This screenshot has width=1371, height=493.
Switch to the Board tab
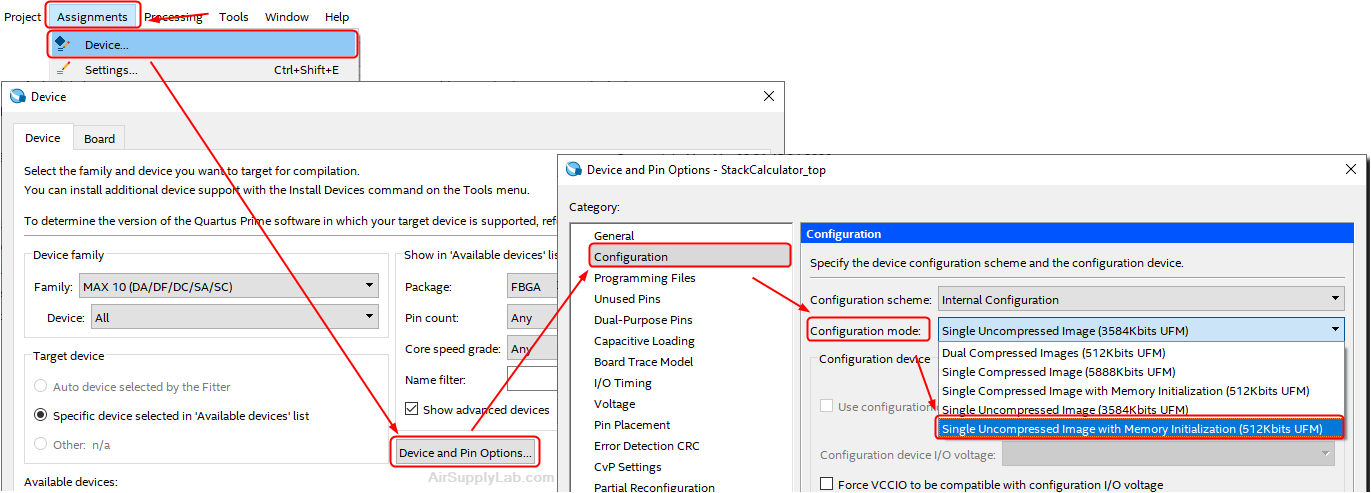click(x=99, y=139)
